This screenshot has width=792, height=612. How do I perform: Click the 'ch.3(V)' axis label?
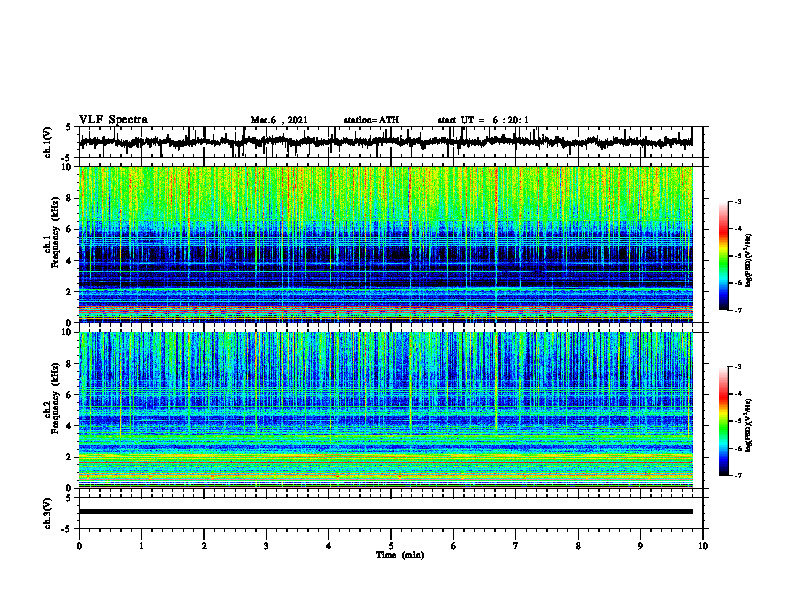(x=48, y=513)
